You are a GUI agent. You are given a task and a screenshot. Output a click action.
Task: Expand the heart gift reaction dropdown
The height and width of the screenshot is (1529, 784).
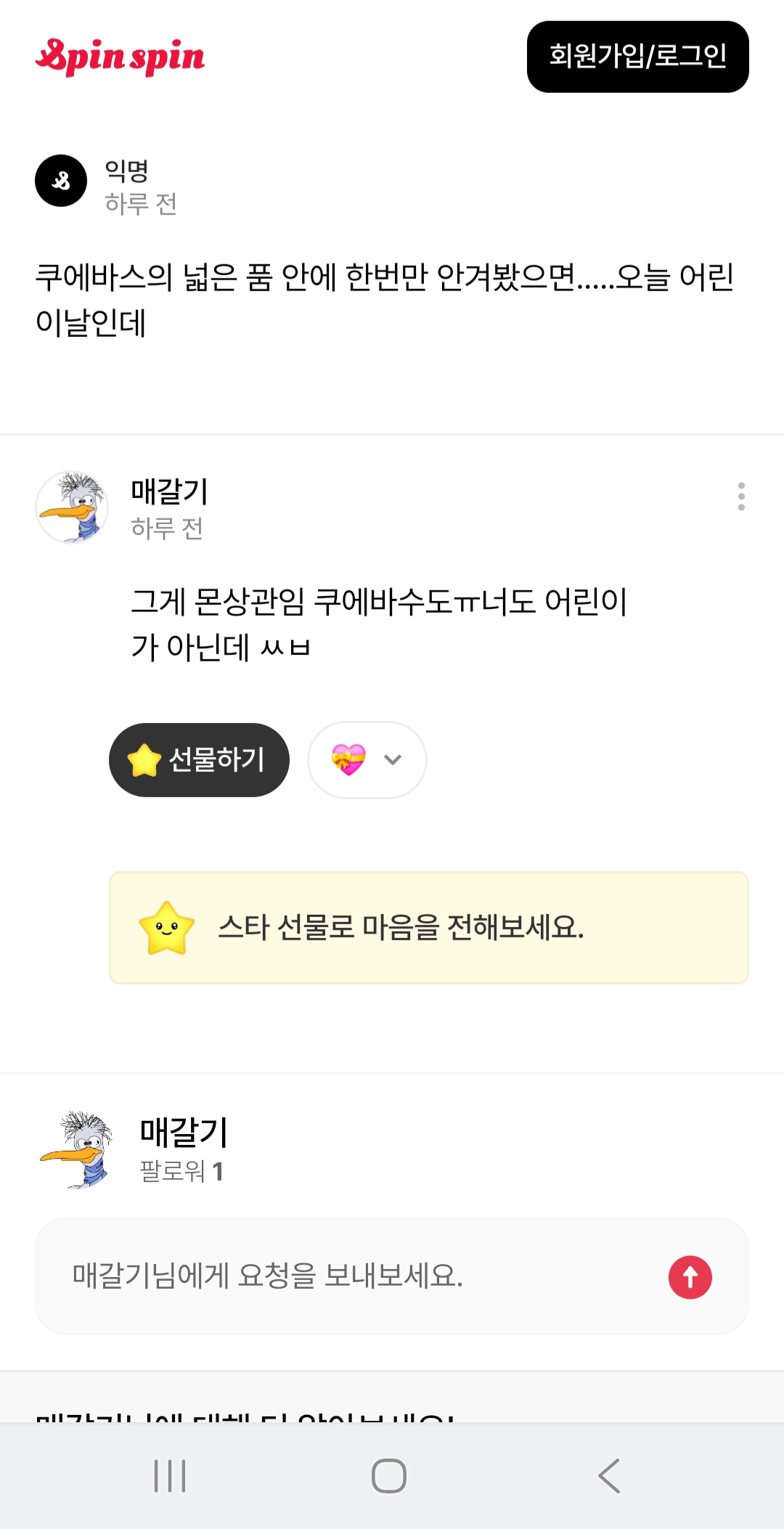[367, 759]
